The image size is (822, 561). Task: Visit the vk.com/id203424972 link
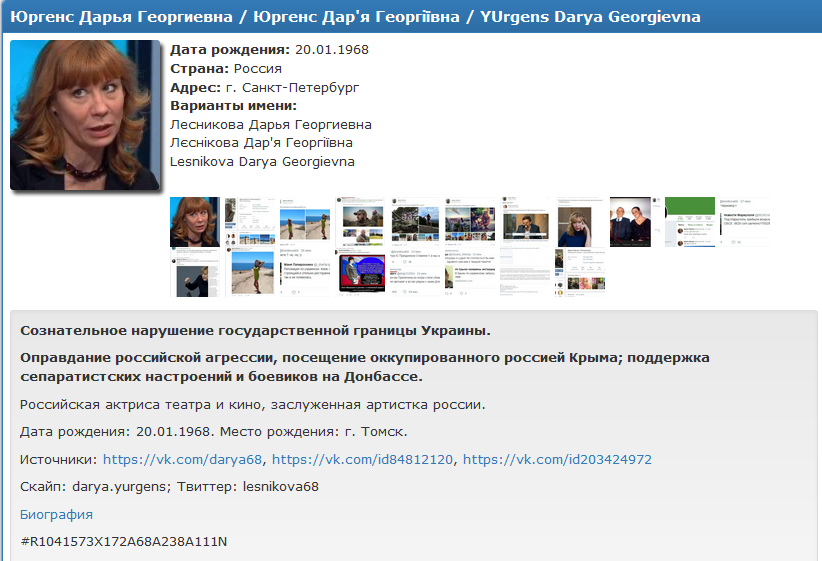(557, 460)
